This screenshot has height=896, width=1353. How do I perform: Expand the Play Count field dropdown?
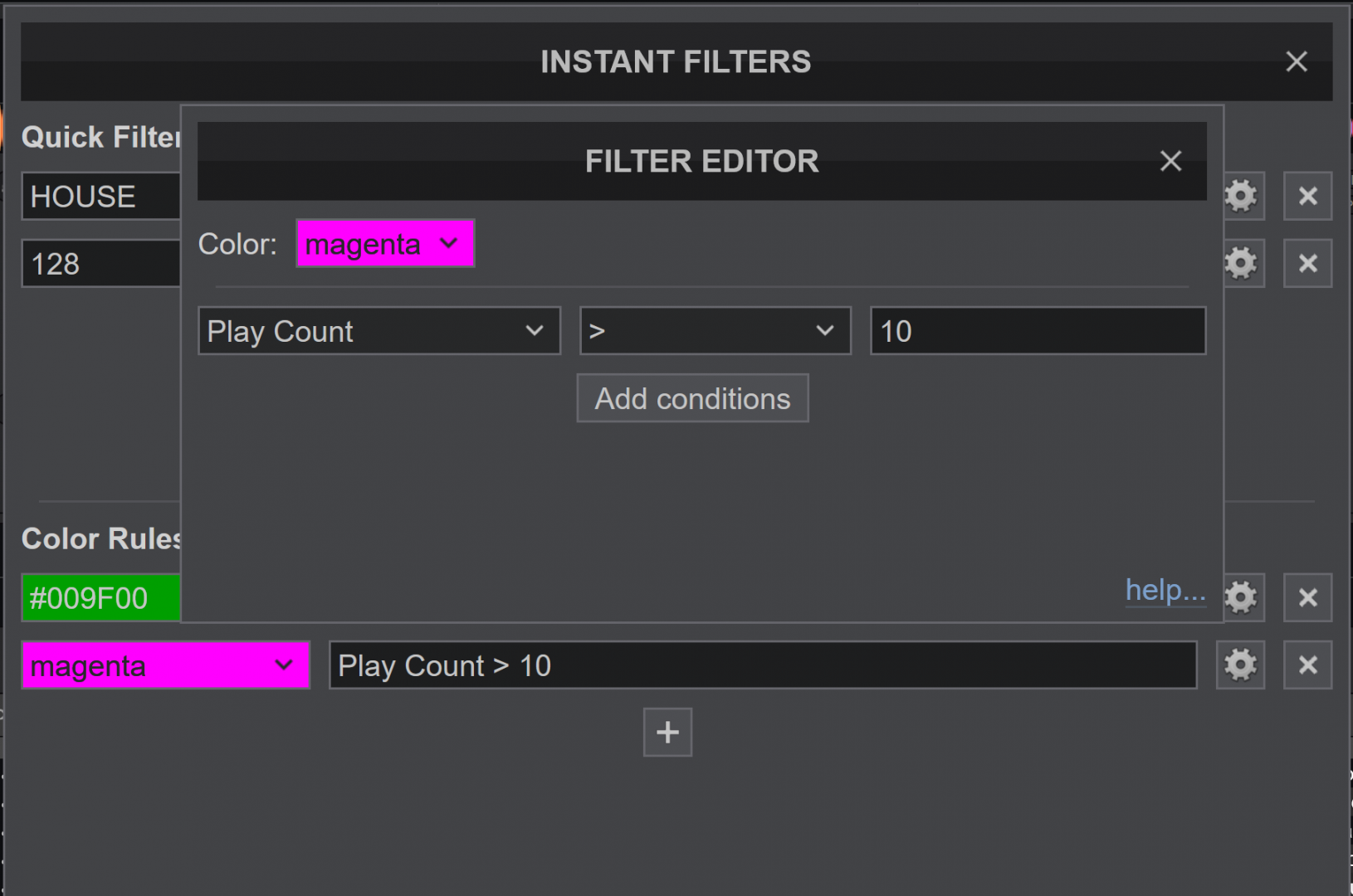(379, 331)
